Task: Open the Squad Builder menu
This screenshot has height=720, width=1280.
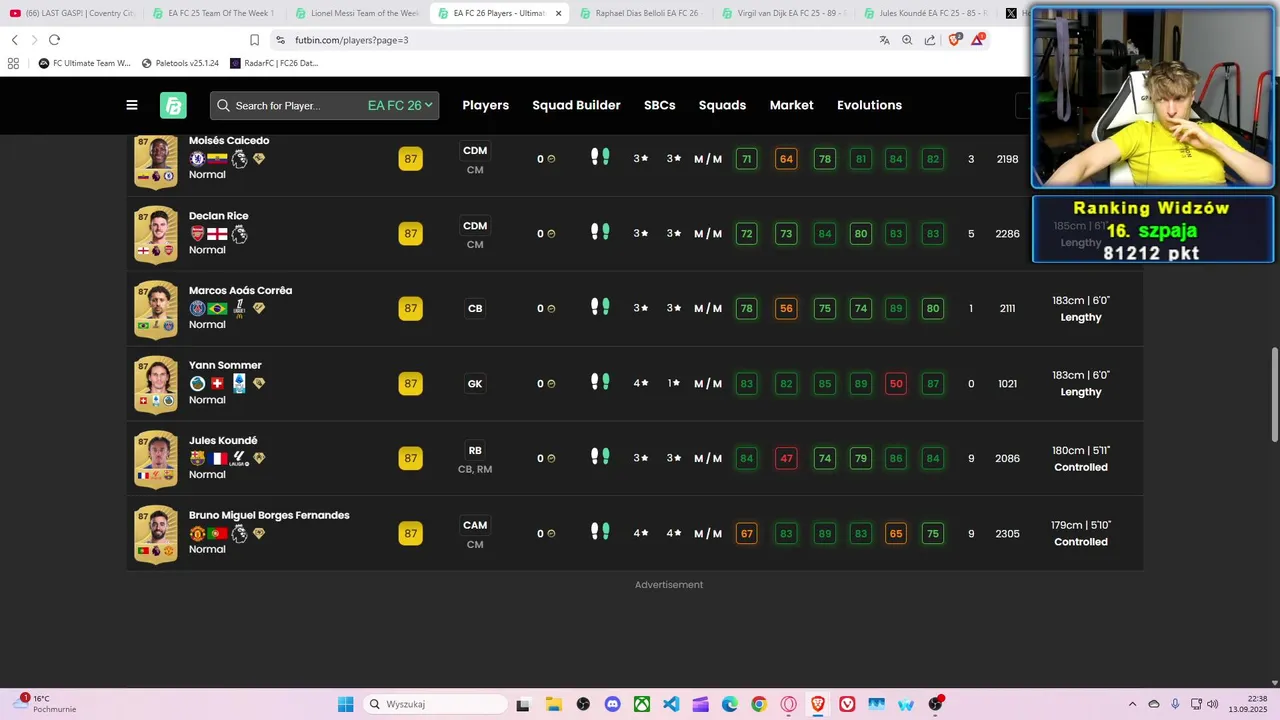Action: click(x=576, y=105)
